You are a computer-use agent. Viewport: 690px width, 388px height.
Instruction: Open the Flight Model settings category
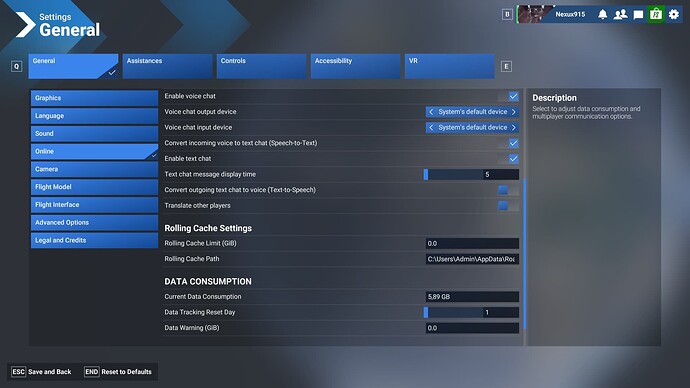(94, 187)
